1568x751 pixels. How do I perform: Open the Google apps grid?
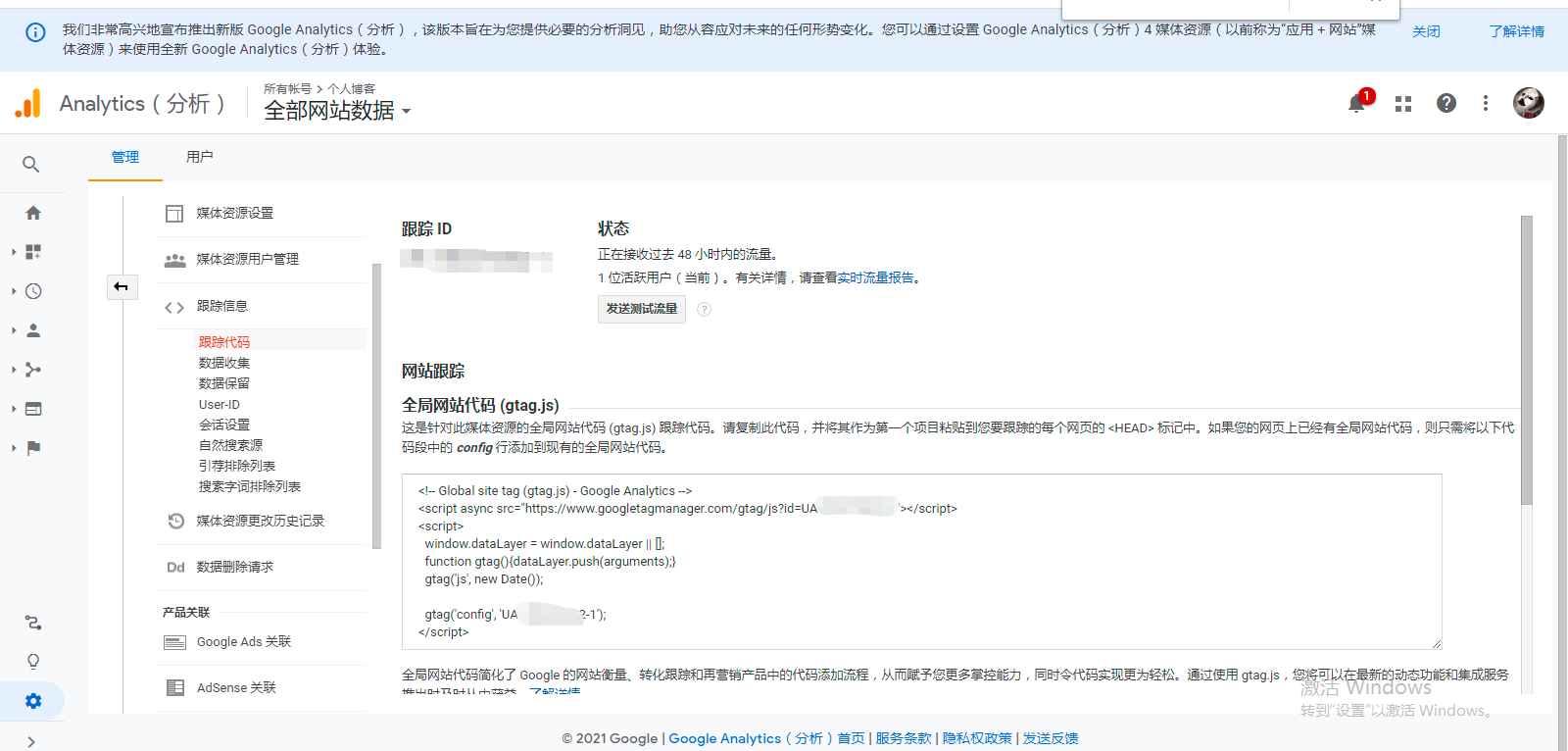click(x=1403, y=103)
